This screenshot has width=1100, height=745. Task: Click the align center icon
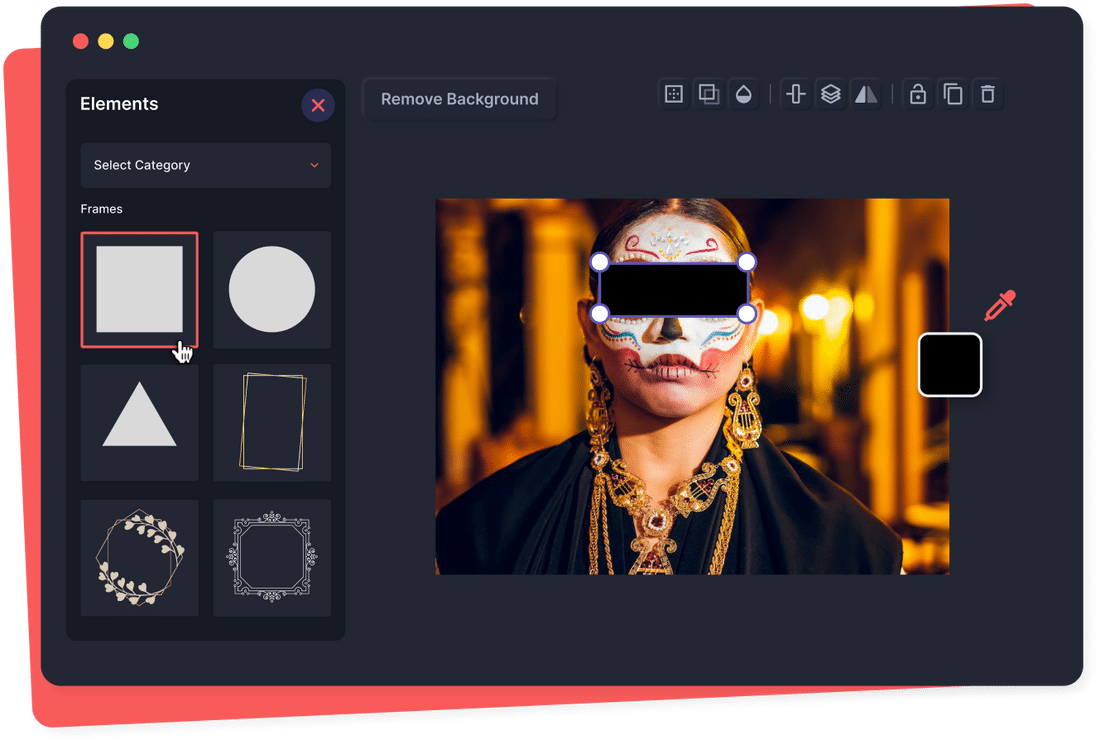click(x=795, y=93)
